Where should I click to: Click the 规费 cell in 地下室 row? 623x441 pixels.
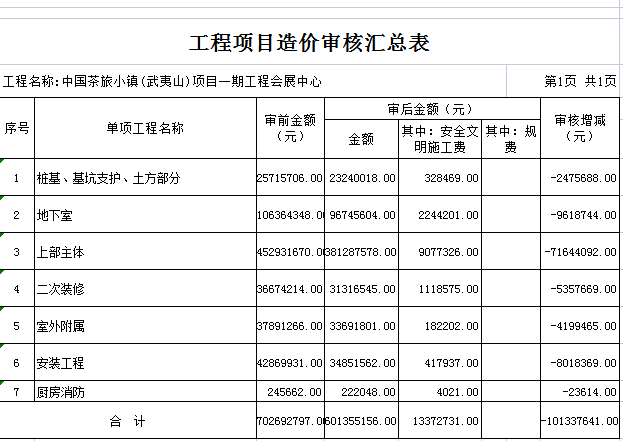511,214
